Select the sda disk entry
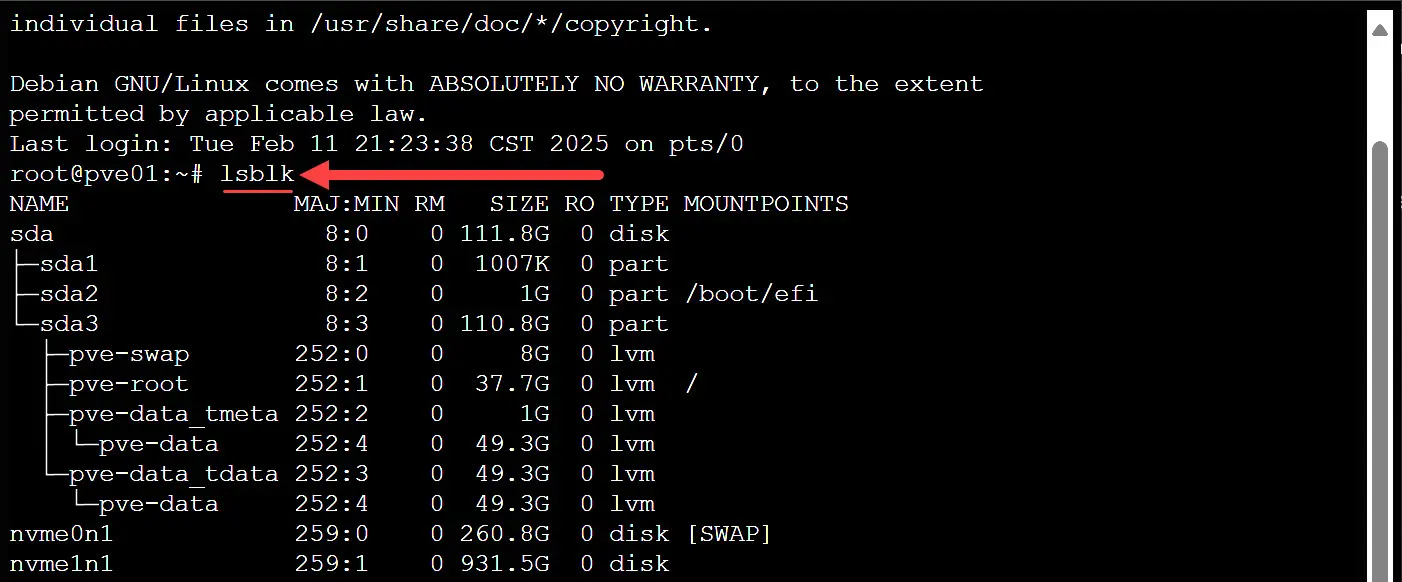 coord(31,234)
